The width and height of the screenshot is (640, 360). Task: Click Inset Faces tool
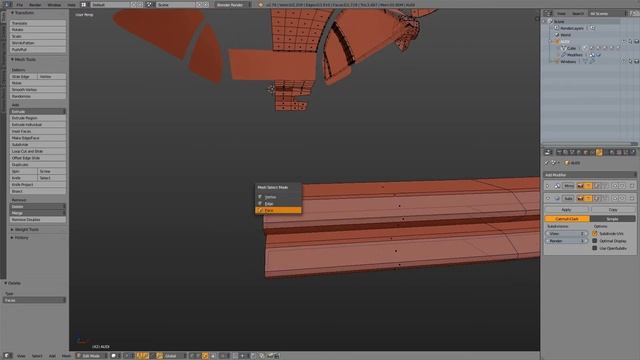pyautogui.click(x=38, y=131)
